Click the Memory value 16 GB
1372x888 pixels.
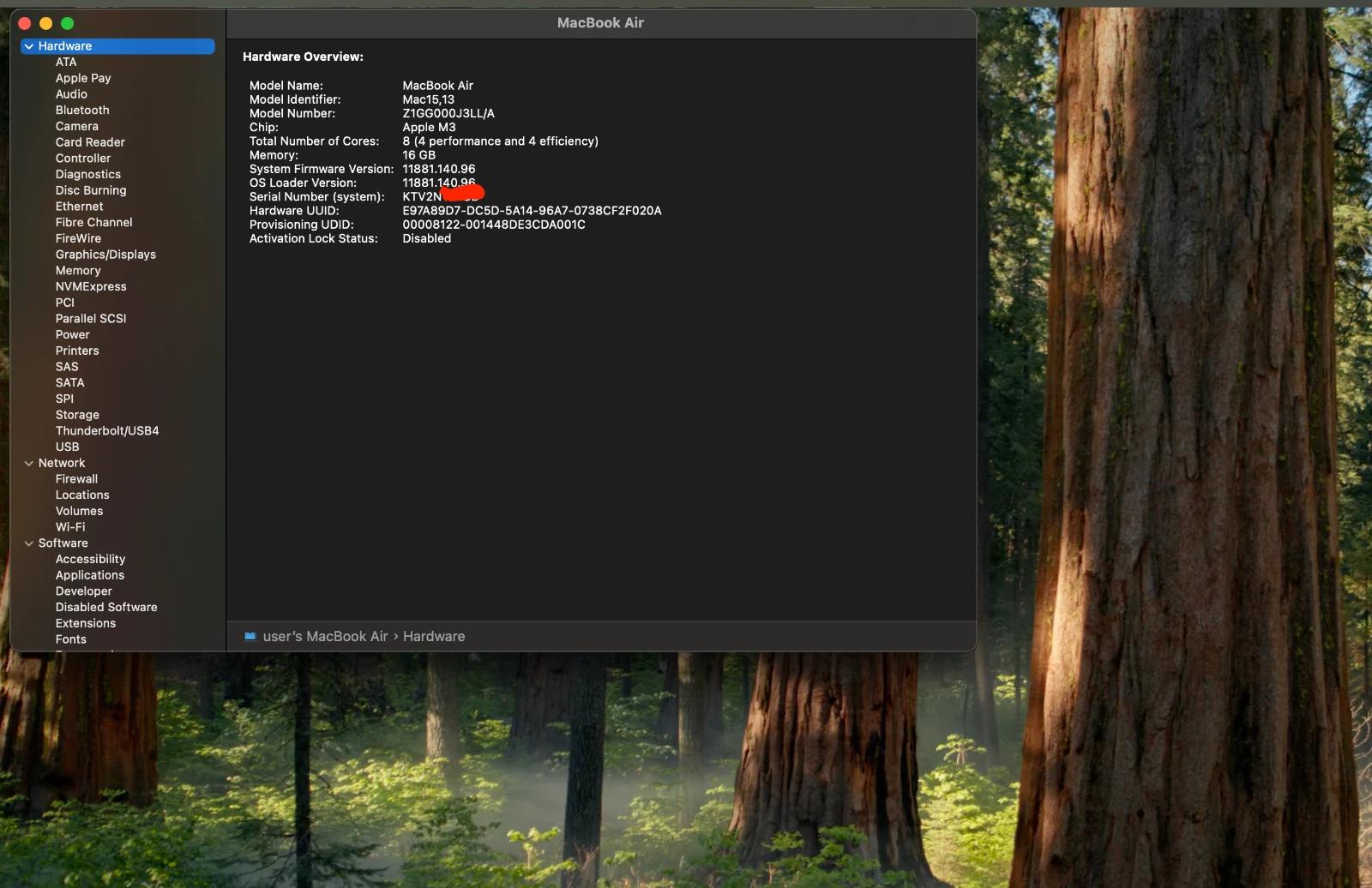click(419, 155)
